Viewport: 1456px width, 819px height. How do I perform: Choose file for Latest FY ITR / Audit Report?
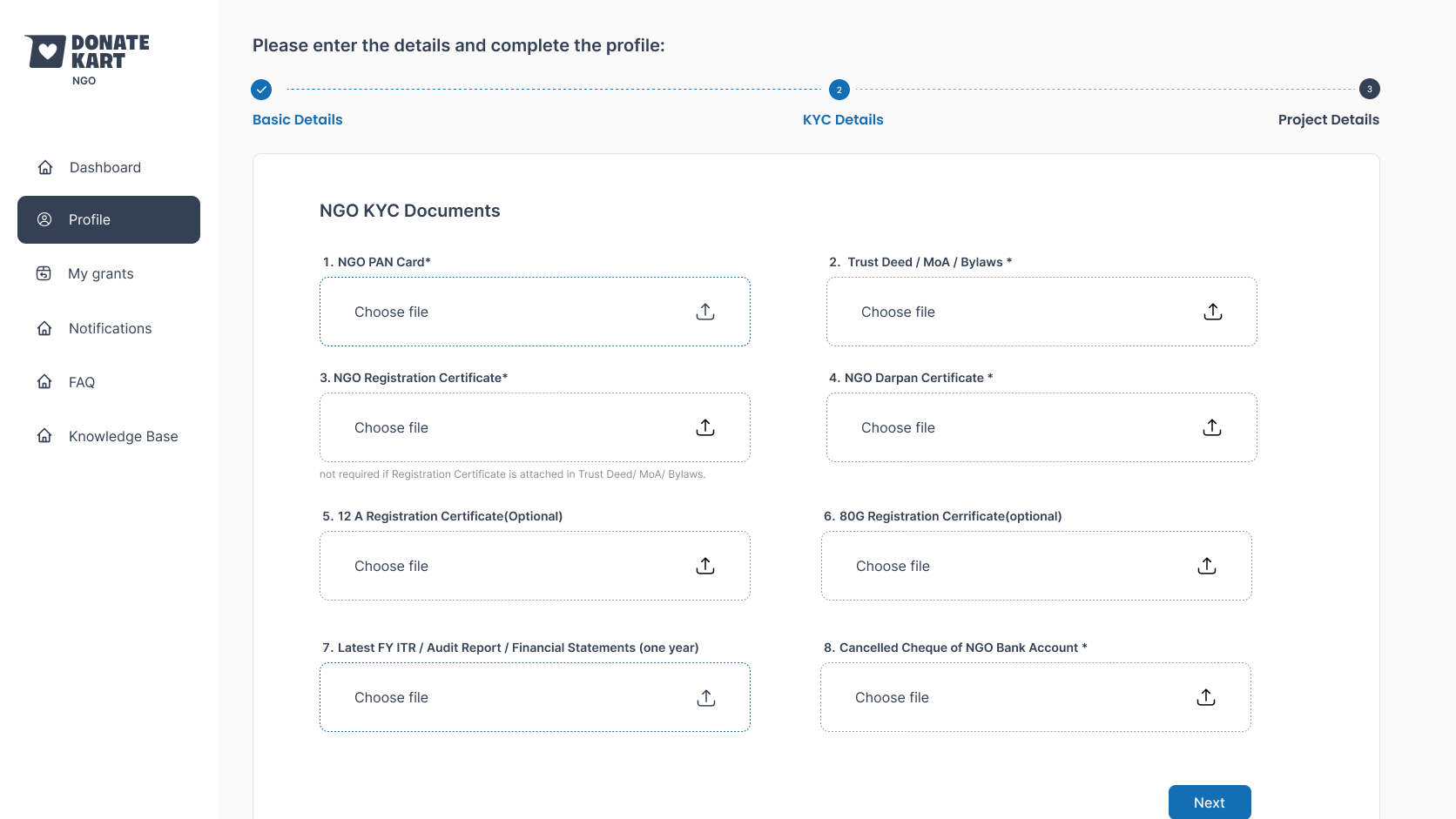535,697
